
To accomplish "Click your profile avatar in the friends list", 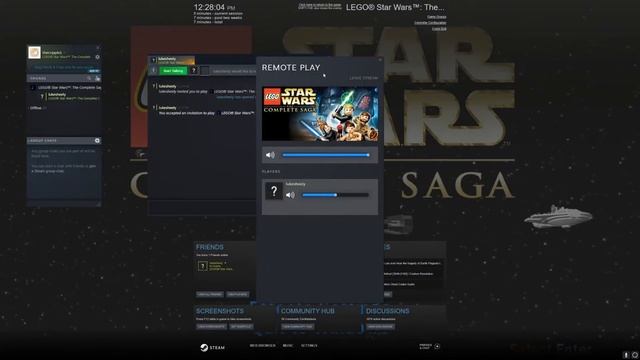I will pyautogui.click(x=34, y=52).
